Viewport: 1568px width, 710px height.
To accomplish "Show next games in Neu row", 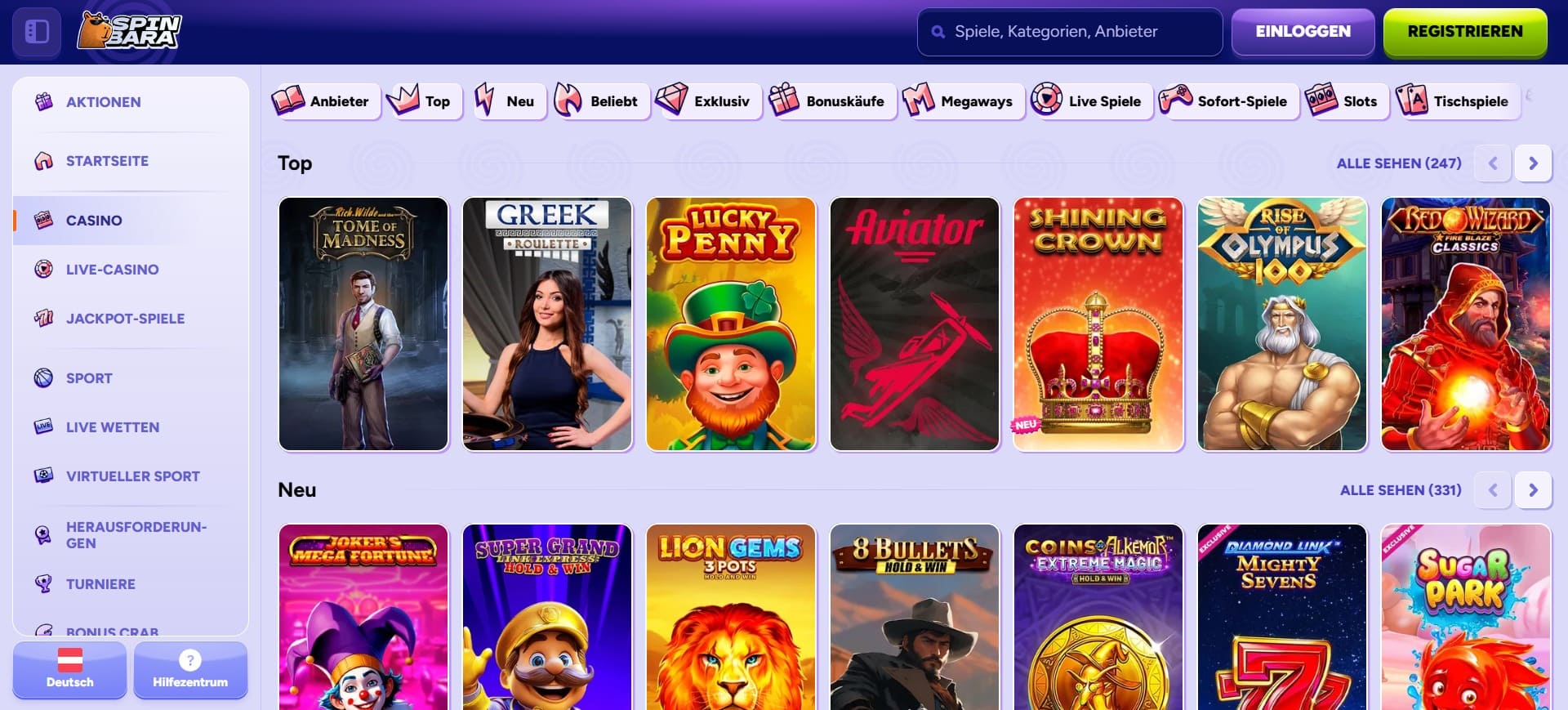I will [1533, 490].
